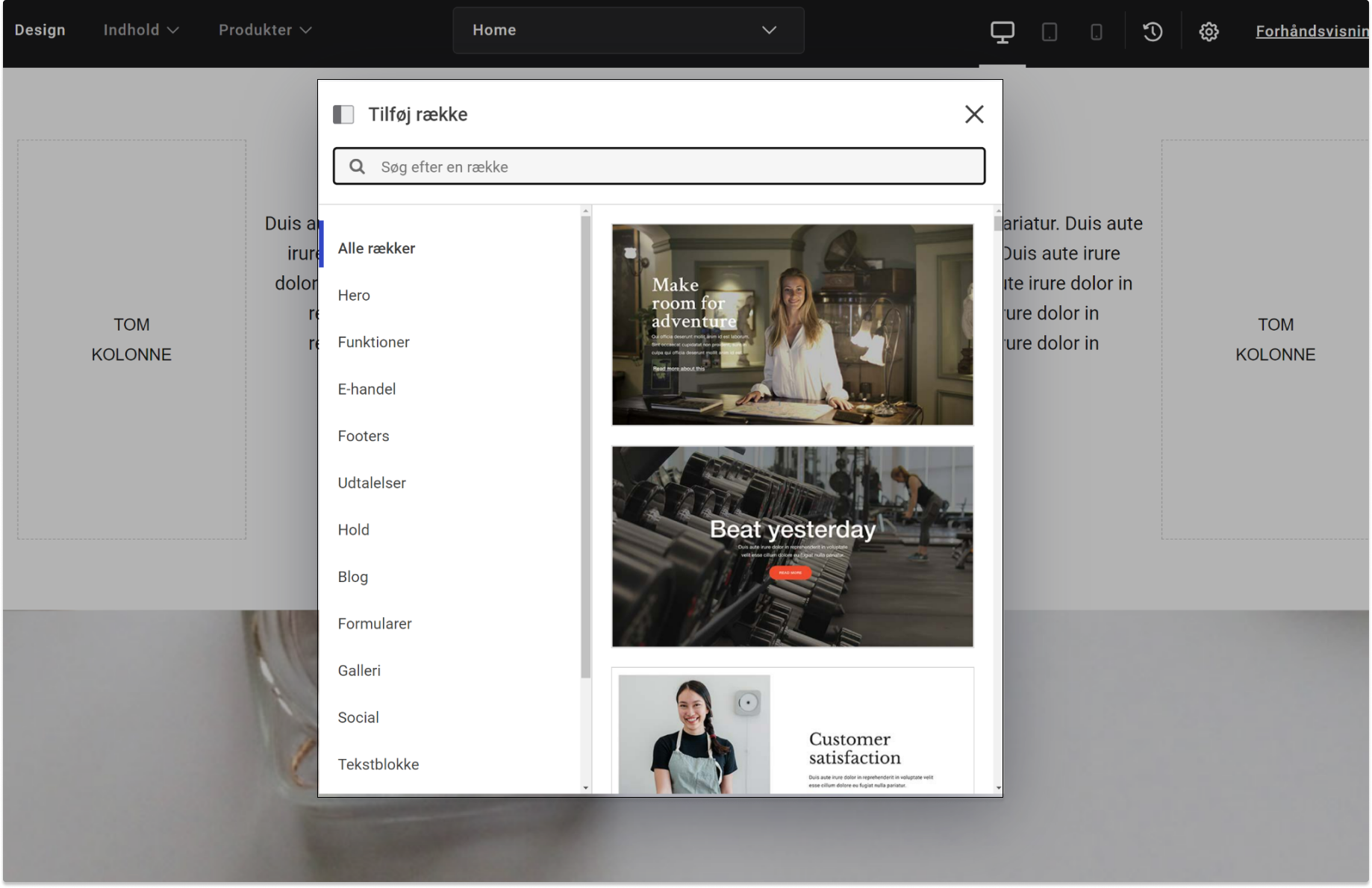Select the Hero category
This screenshot has width=1372, height=888.
point(354,296)
